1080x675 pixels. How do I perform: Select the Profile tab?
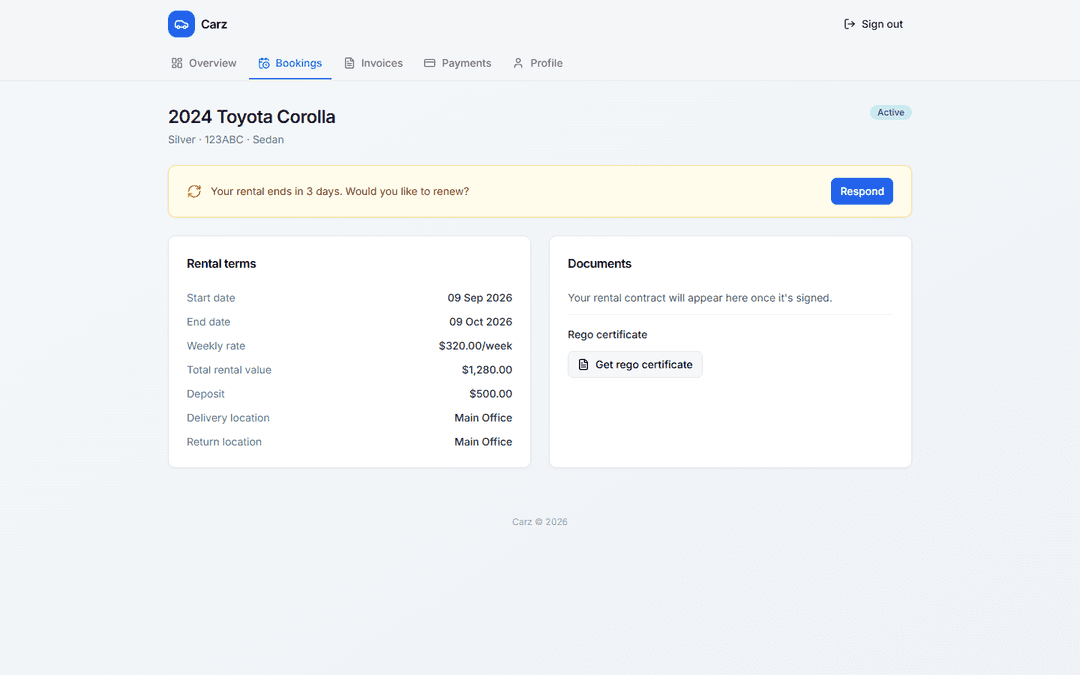pos(538,63)
